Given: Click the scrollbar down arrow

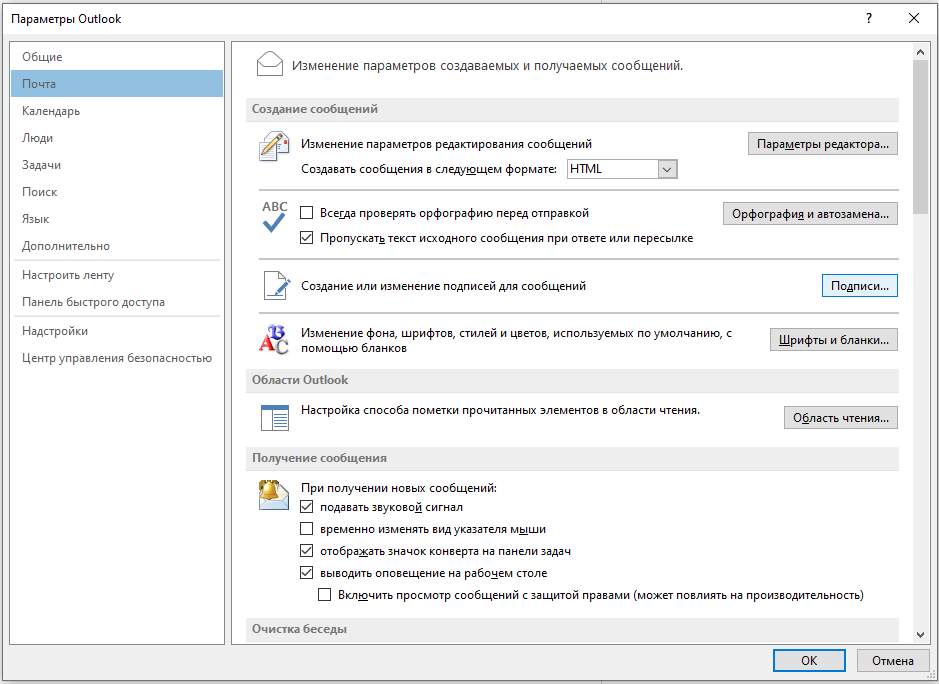Looking at the screenshot, I should pyautogui.click(x=920, y=635).
